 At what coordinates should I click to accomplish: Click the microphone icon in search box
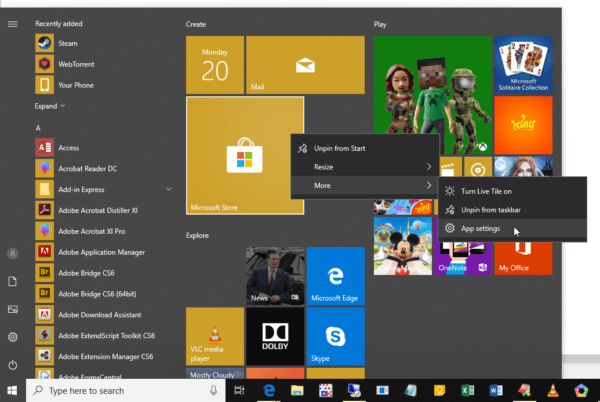tap(214, 391)
